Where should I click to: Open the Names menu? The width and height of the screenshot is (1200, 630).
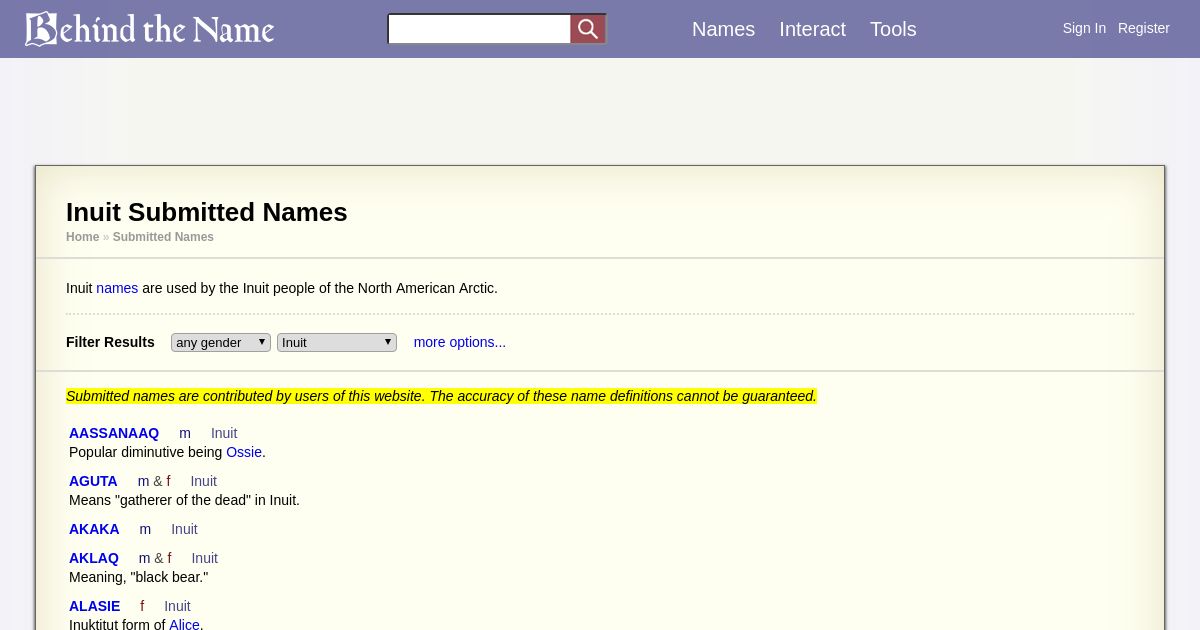723,29
